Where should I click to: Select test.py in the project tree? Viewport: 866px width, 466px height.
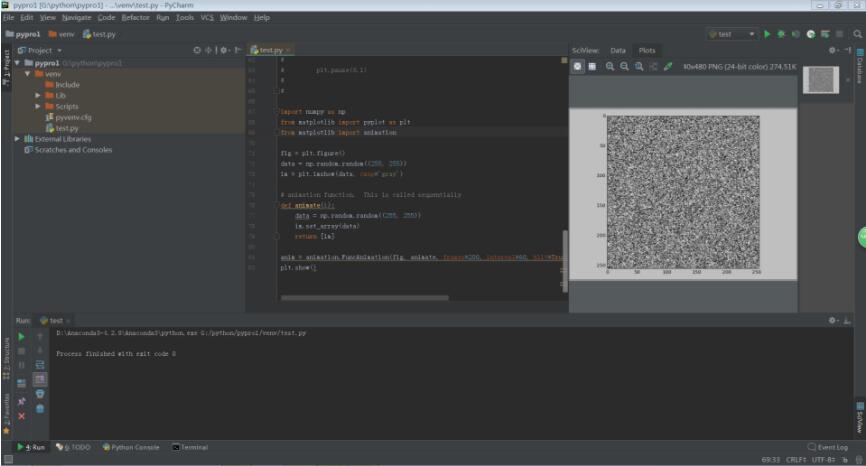point(61,128)
